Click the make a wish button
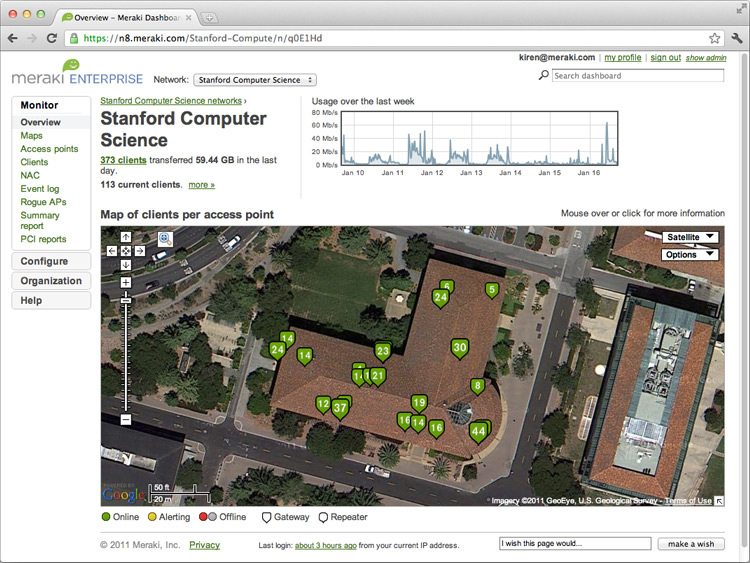Image resolution: width=750 pixels, height=563 pixels. pos(691,544)
